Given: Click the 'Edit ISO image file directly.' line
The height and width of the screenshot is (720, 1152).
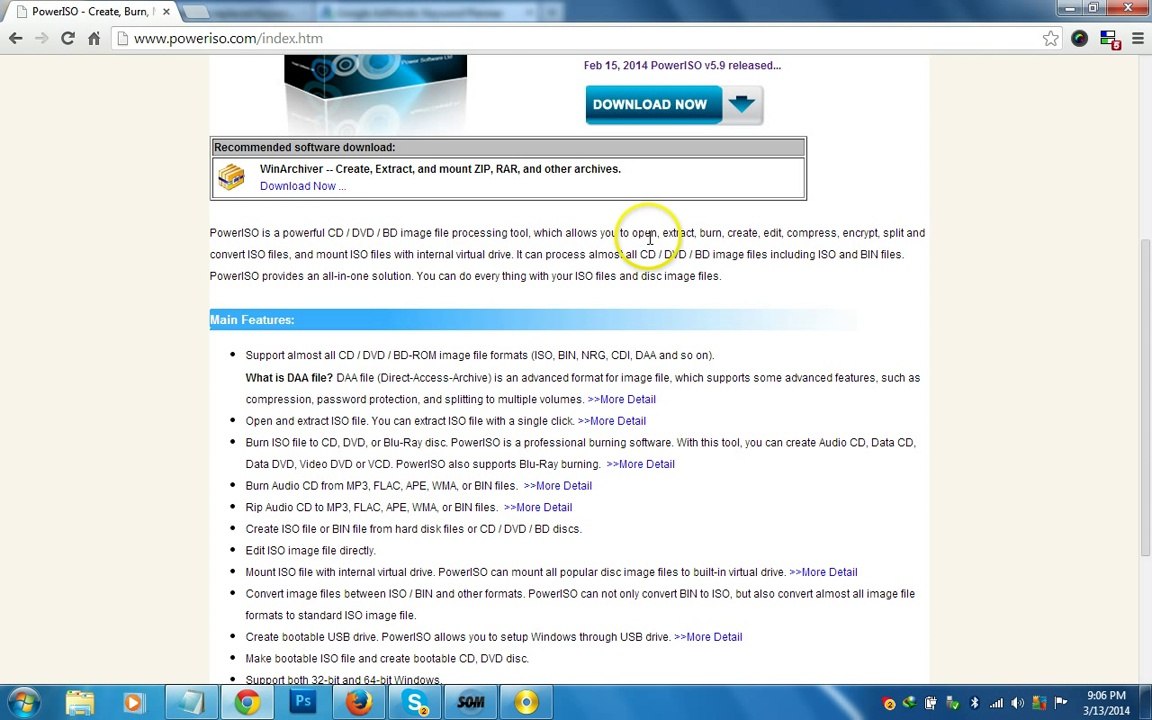Looking at the screenshot, I should (310, 550).
